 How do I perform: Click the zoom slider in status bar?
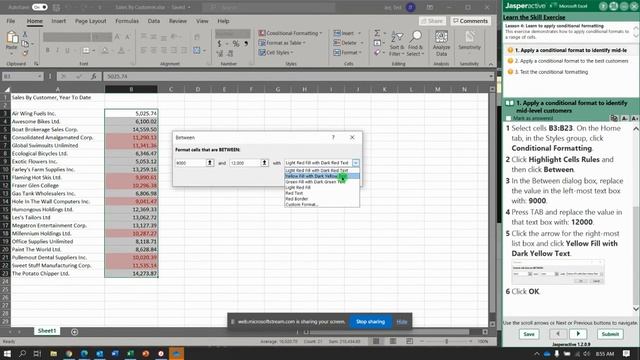click(447, 341)
